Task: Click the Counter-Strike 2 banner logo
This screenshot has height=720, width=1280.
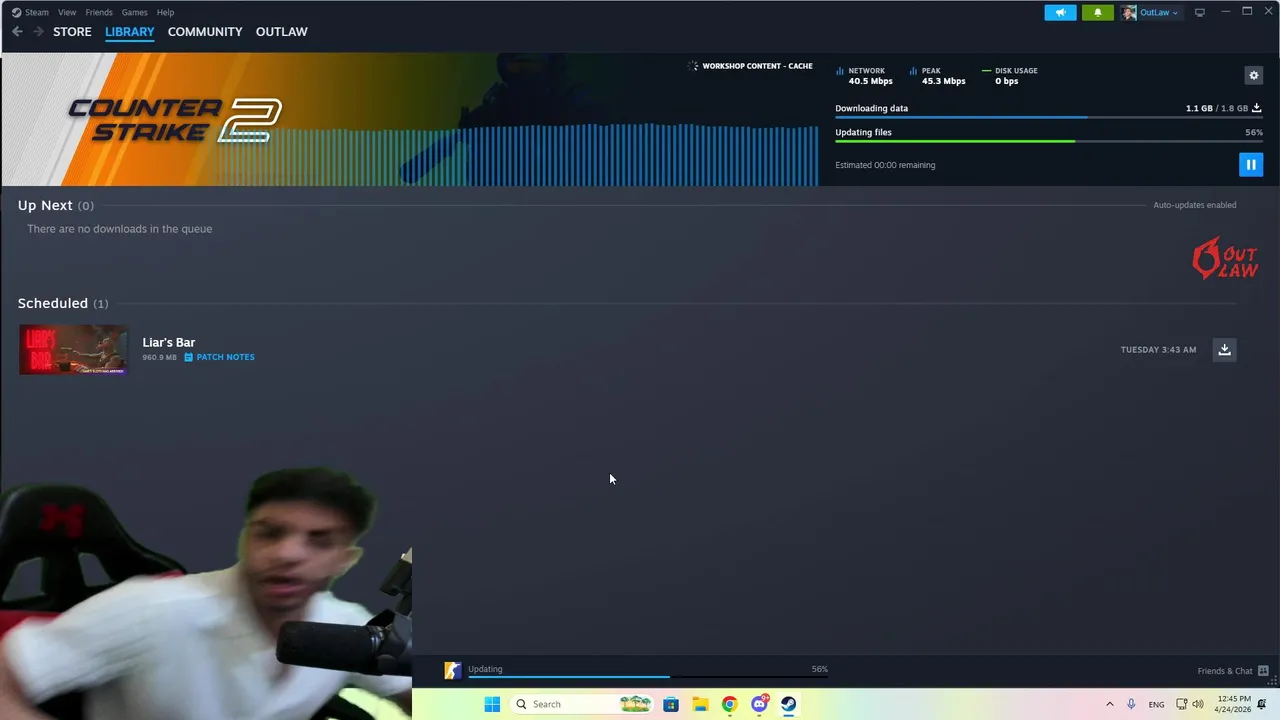Action: pos(175,120)
